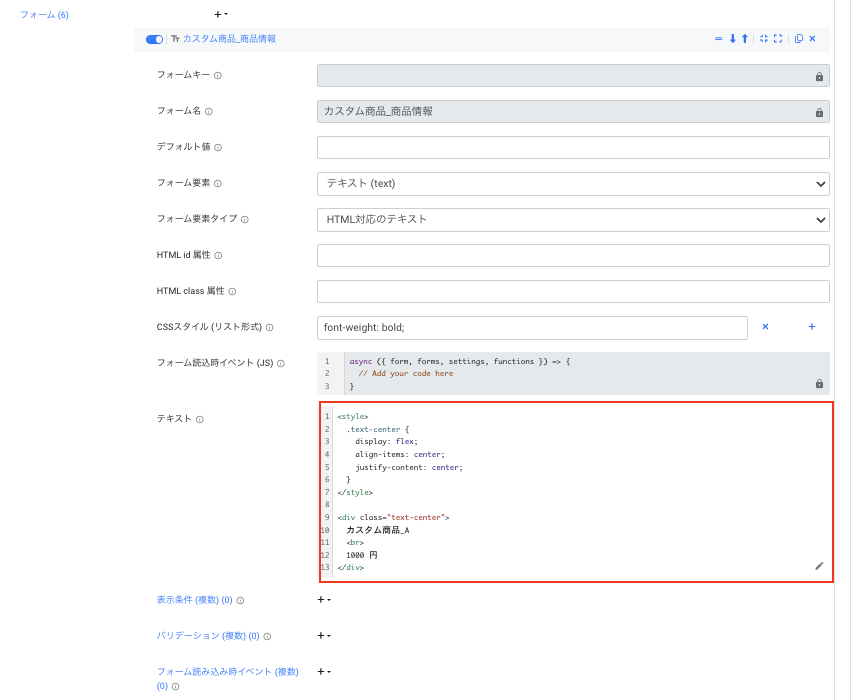Click the 1000 円 line in テキスト editor

[x=362, y=555]
